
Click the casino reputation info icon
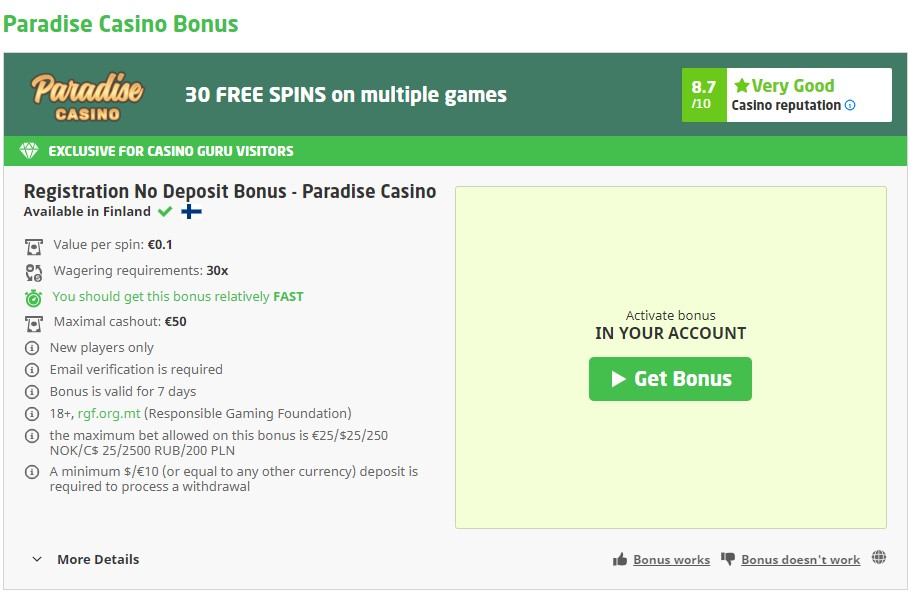pyautogui.click(x=850, y=105)
